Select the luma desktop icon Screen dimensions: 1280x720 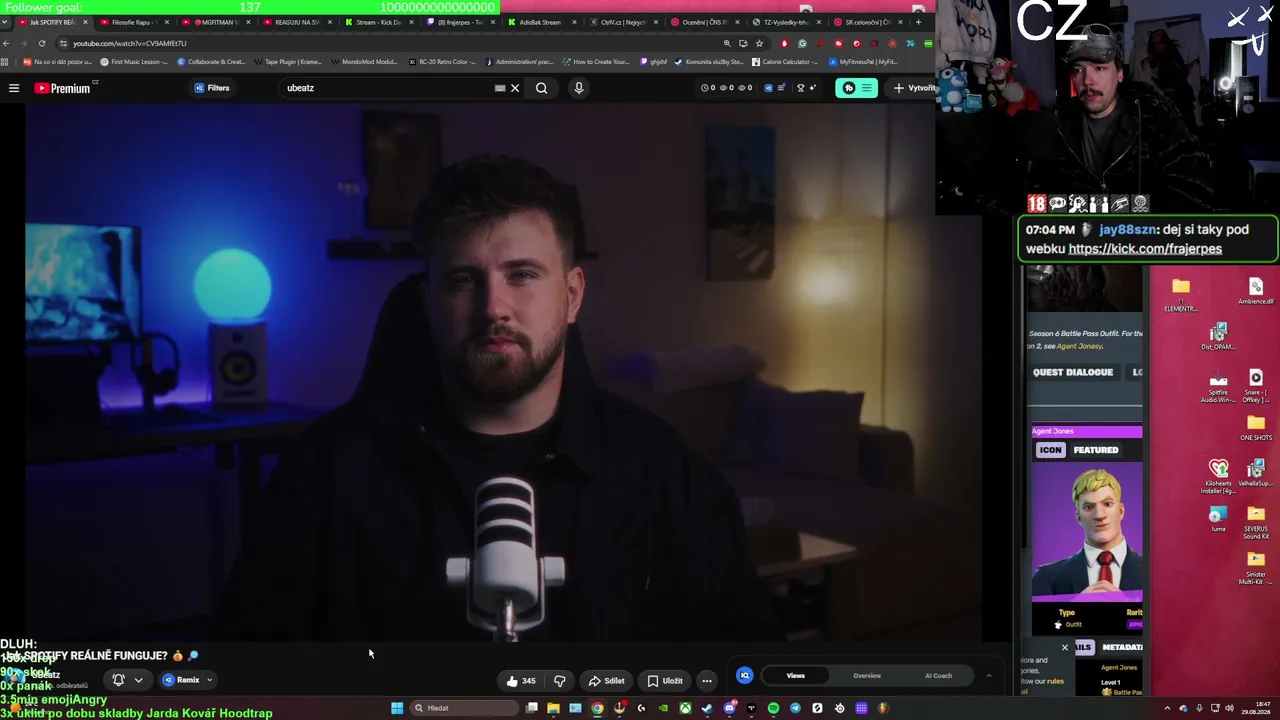pyautogui.click(x=1218, y=520)
